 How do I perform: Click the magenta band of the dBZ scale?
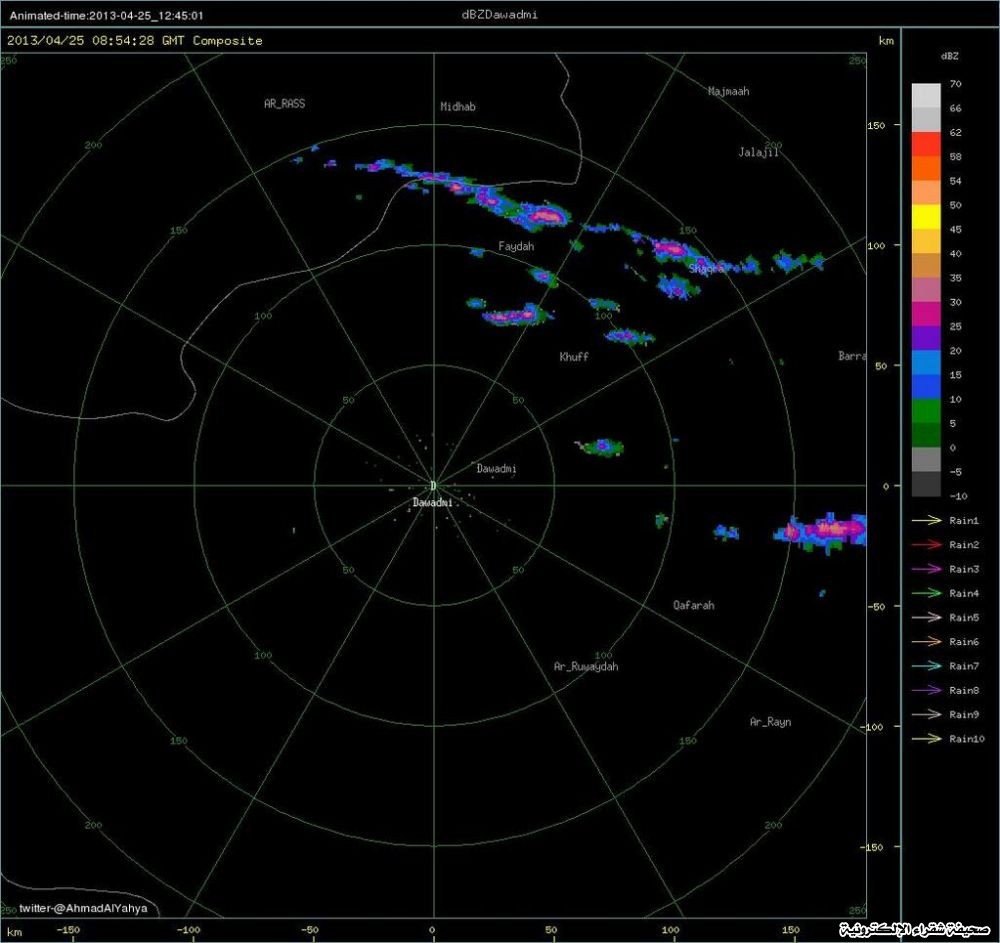[x=926, y=314]
